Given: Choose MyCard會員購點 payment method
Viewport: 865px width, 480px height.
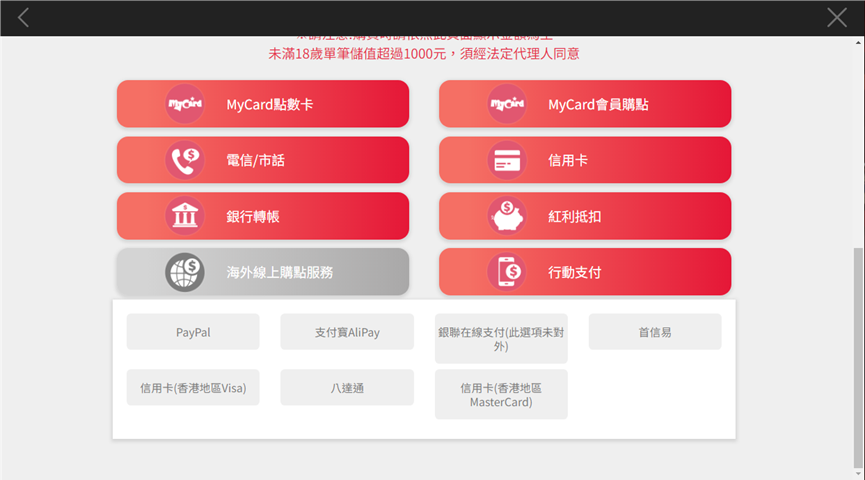Looking at the screenshot, I should pyautogui.click(x=585, y=104).
